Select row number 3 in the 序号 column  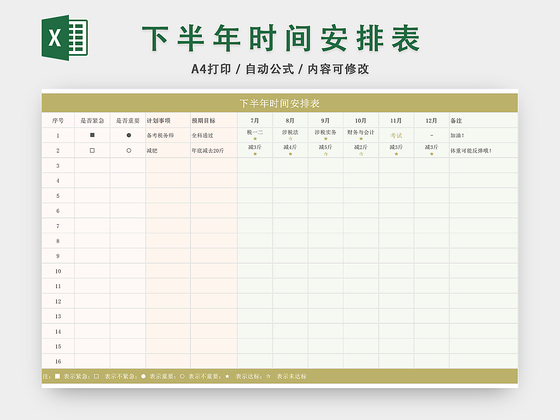(58, 166)
